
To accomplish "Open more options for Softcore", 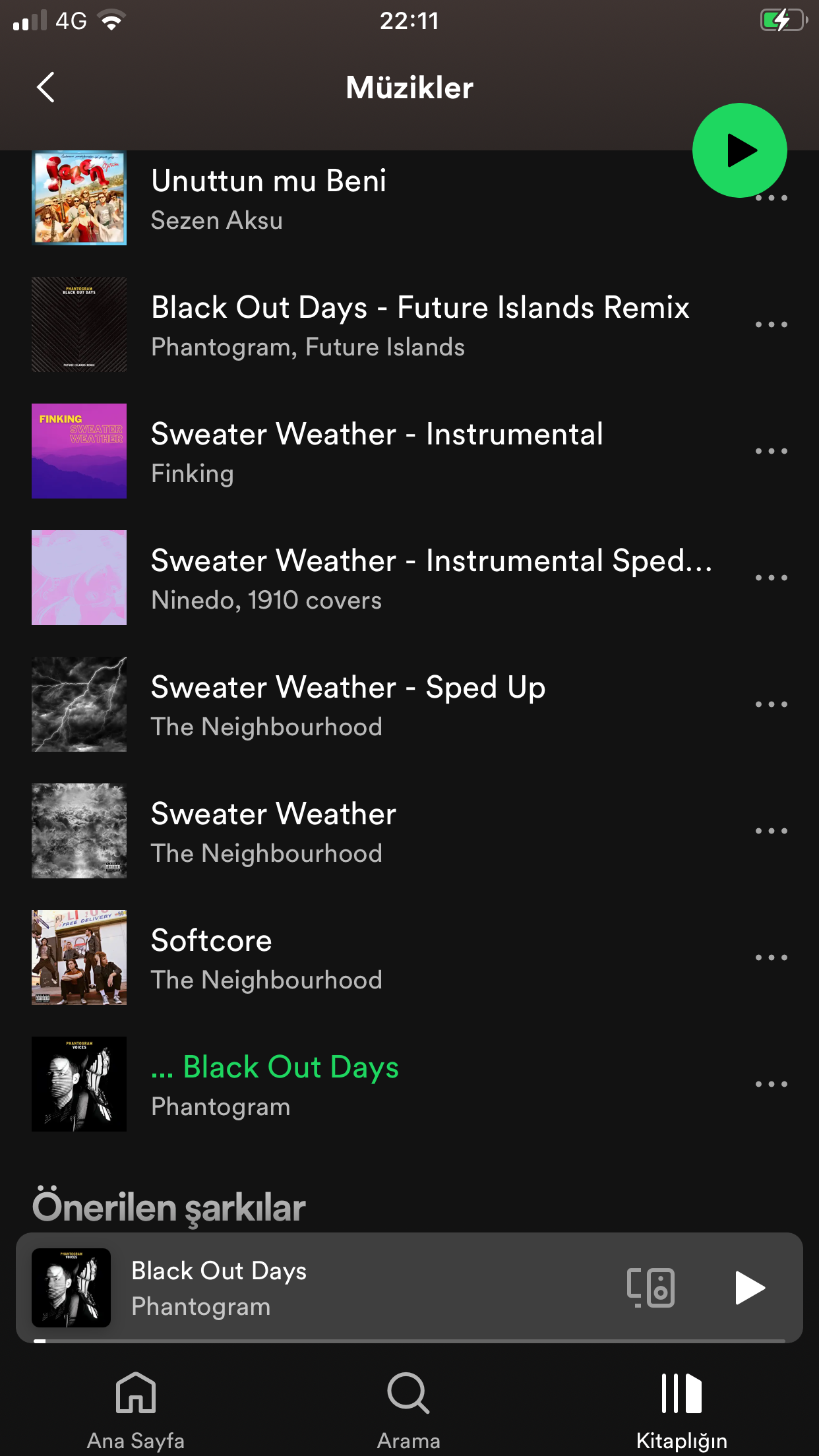I will 771,957.
